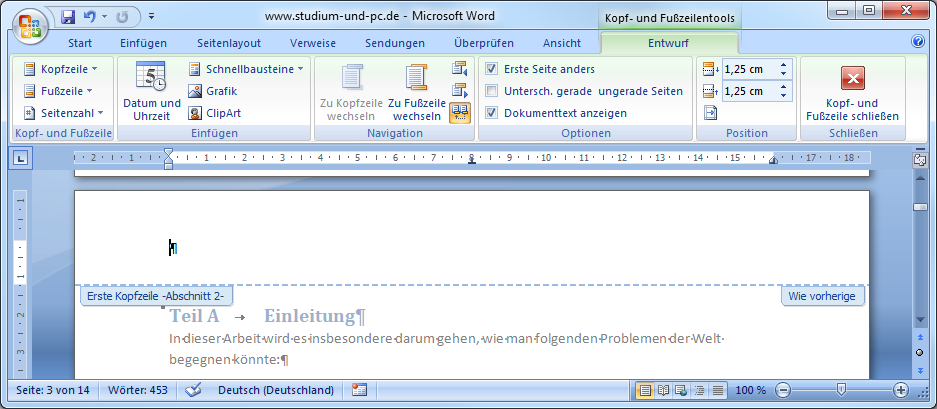This screenshot has height=409, width=937.
Task: Switch to the Einfügen tab
Action: 143,43
